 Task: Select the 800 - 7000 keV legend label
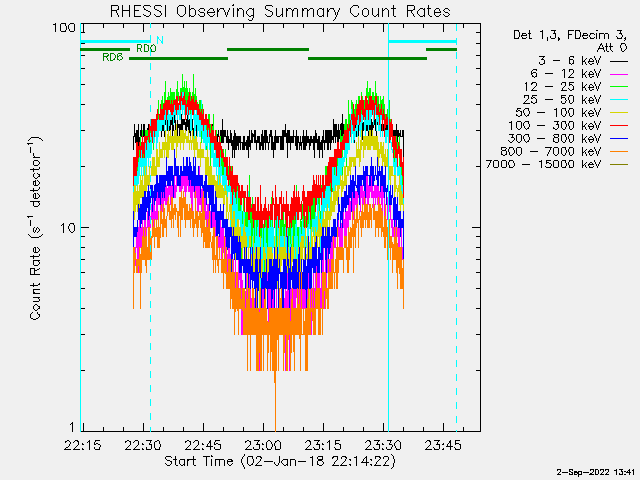coord(551,151)
